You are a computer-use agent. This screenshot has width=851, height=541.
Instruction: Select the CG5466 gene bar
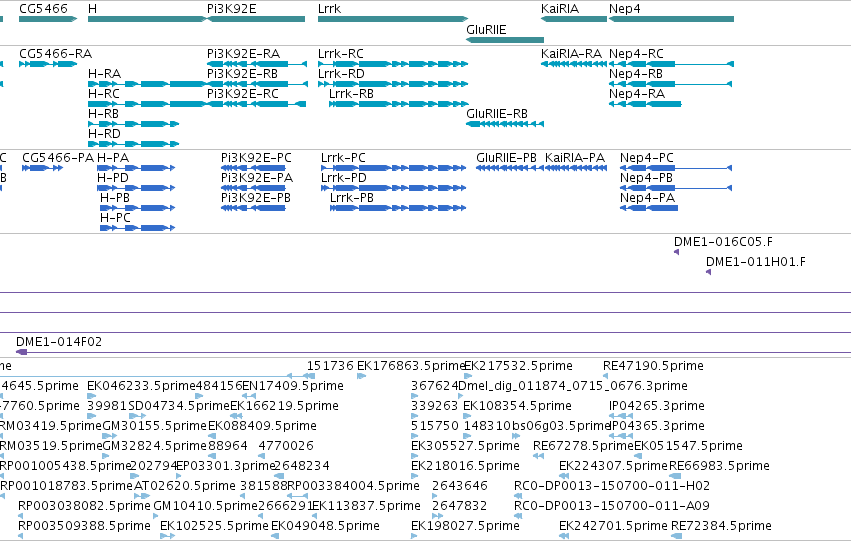pyautogui.click(x=48, y=19)
